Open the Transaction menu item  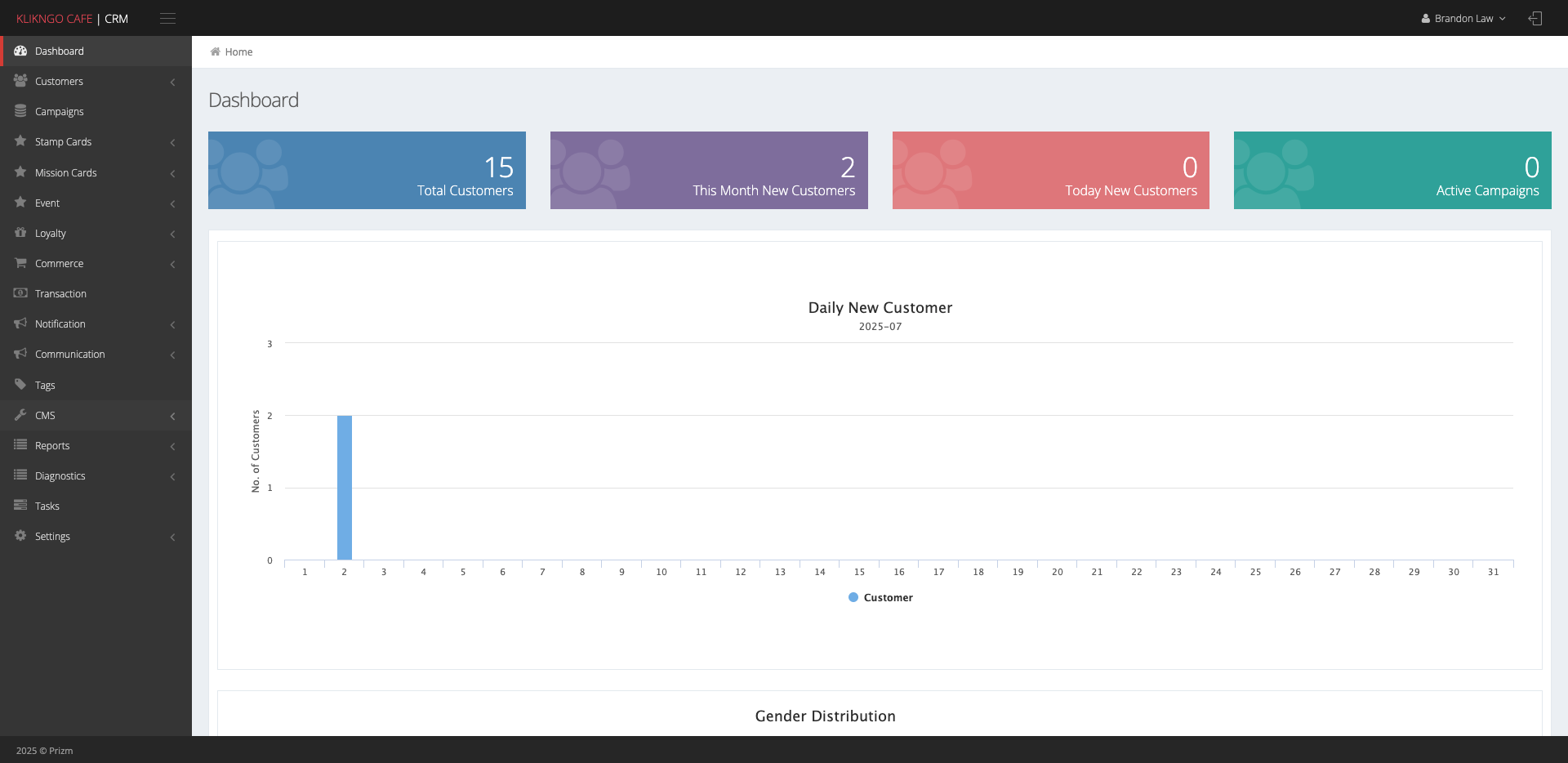click(x=96, y=293)
